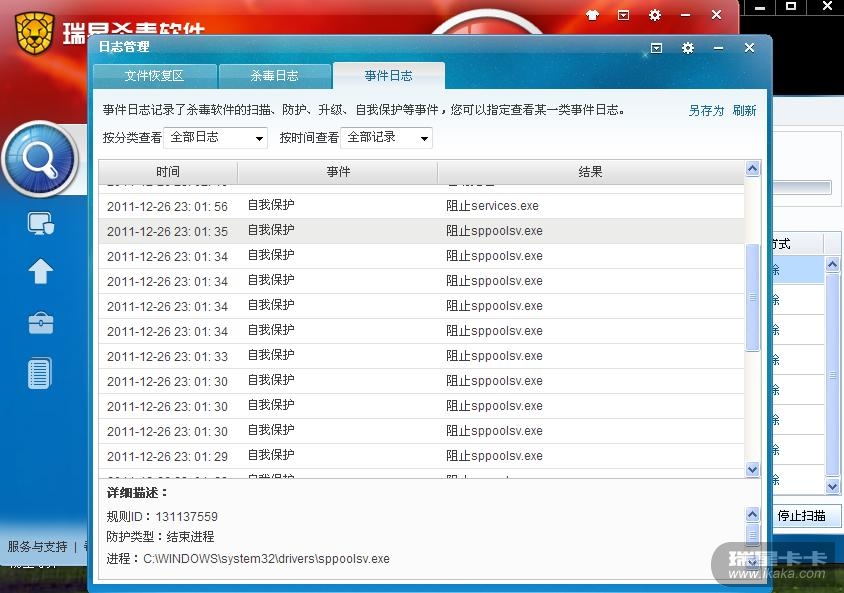Sort by 结果 column header
Screen dimensions: 844x593
(590, 172)
